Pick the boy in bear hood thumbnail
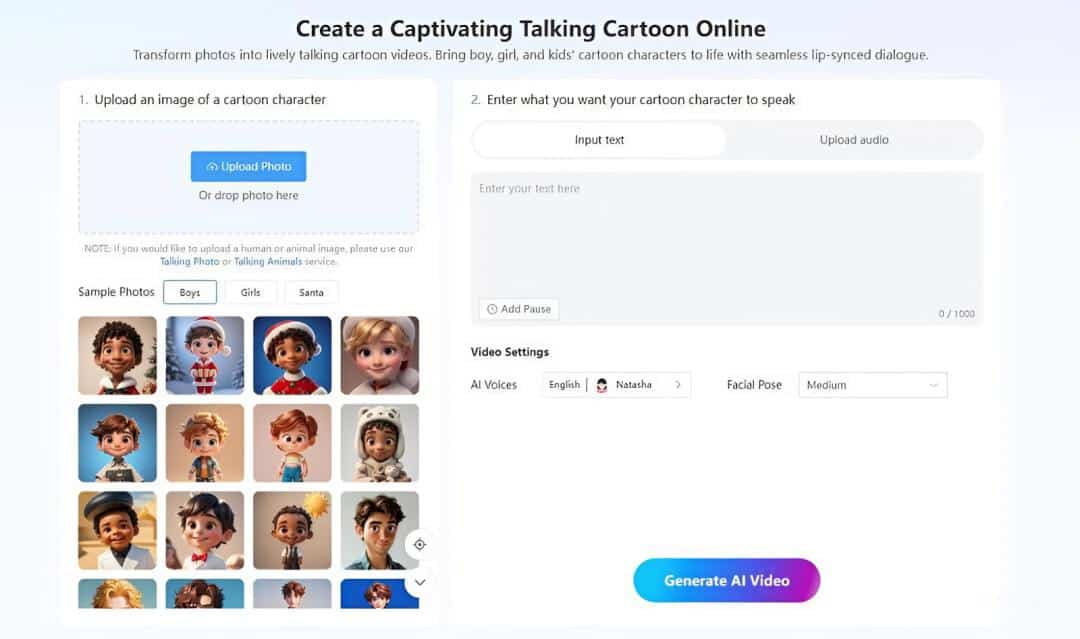 tap(380, 442)
